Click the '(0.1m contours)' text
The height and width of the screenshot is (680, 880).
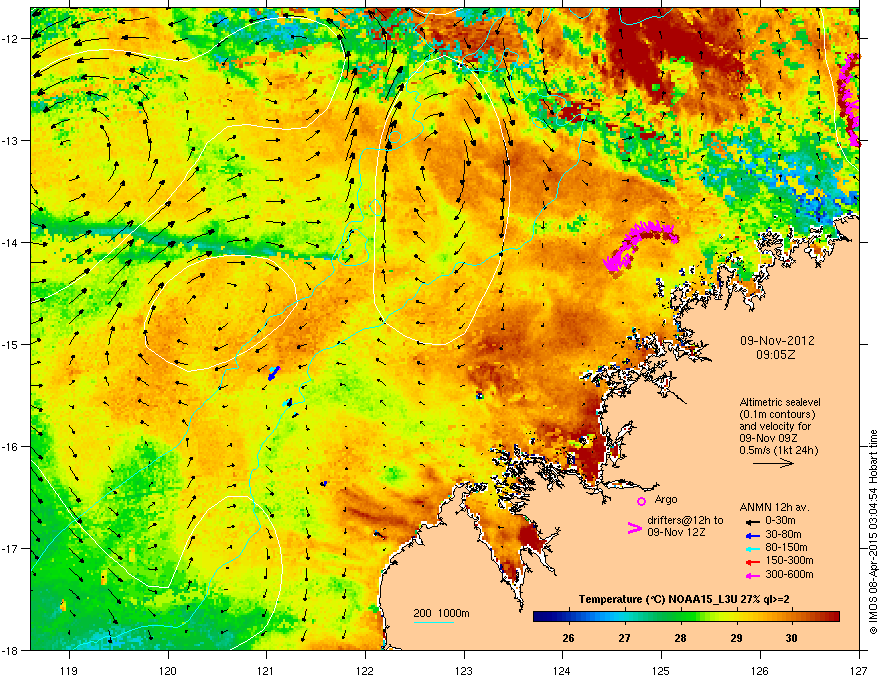[777, 415]
